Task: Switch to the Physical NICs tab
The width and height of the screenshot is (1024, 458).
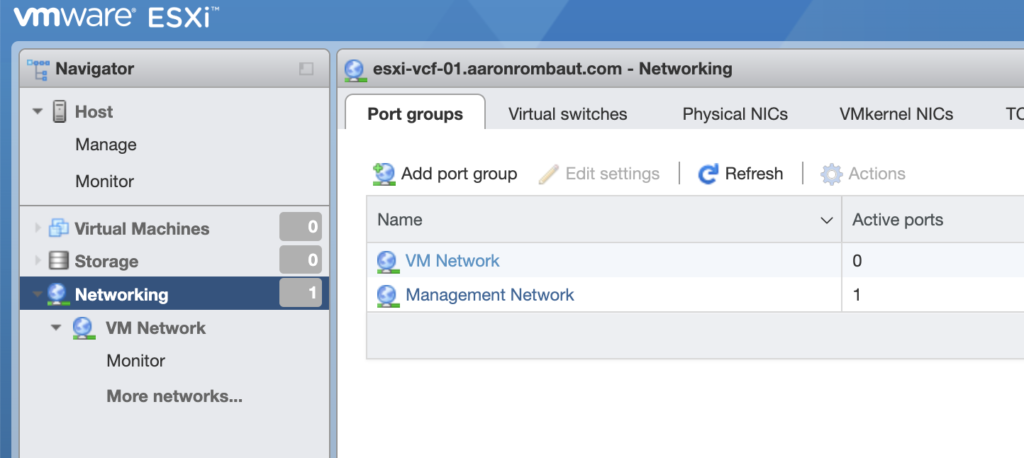Action: pyautogui.click(x=735, y=114)
